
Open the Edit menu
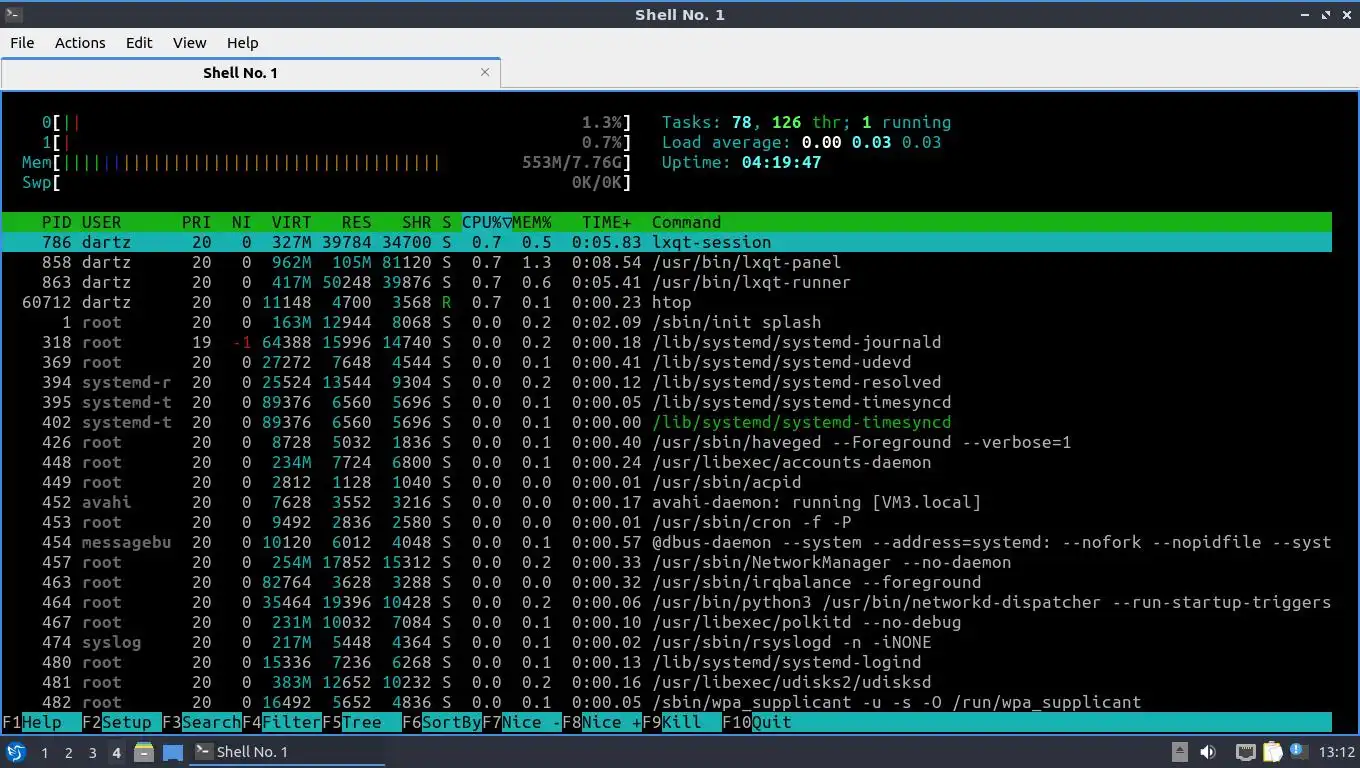(139, 43)
